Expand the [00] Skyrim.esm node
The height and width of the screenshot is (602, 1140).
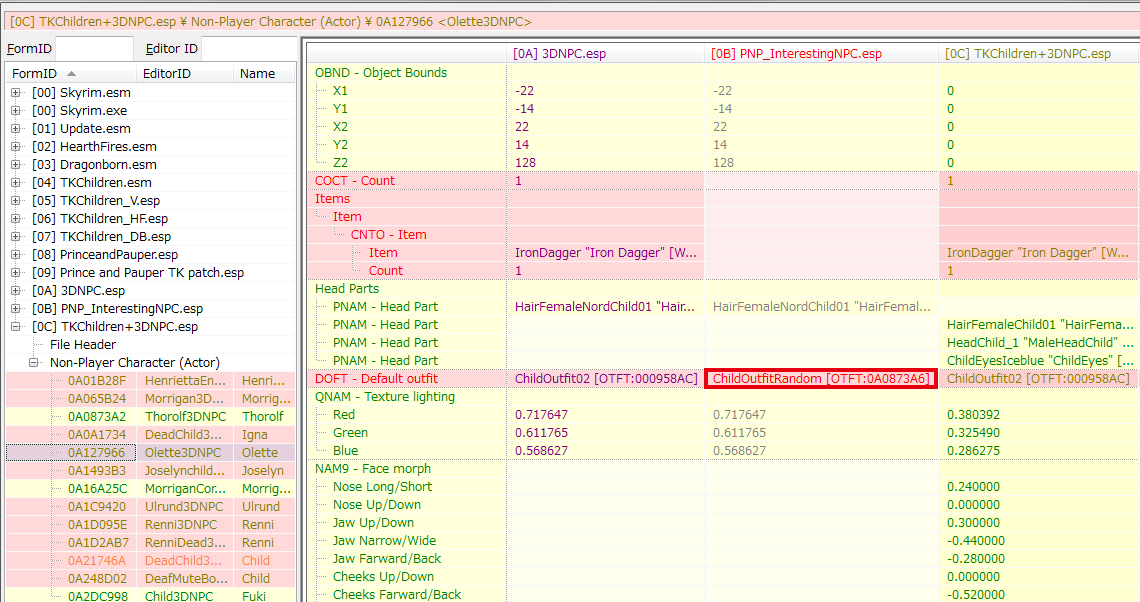pyautogui.click(x=15, y=92)
